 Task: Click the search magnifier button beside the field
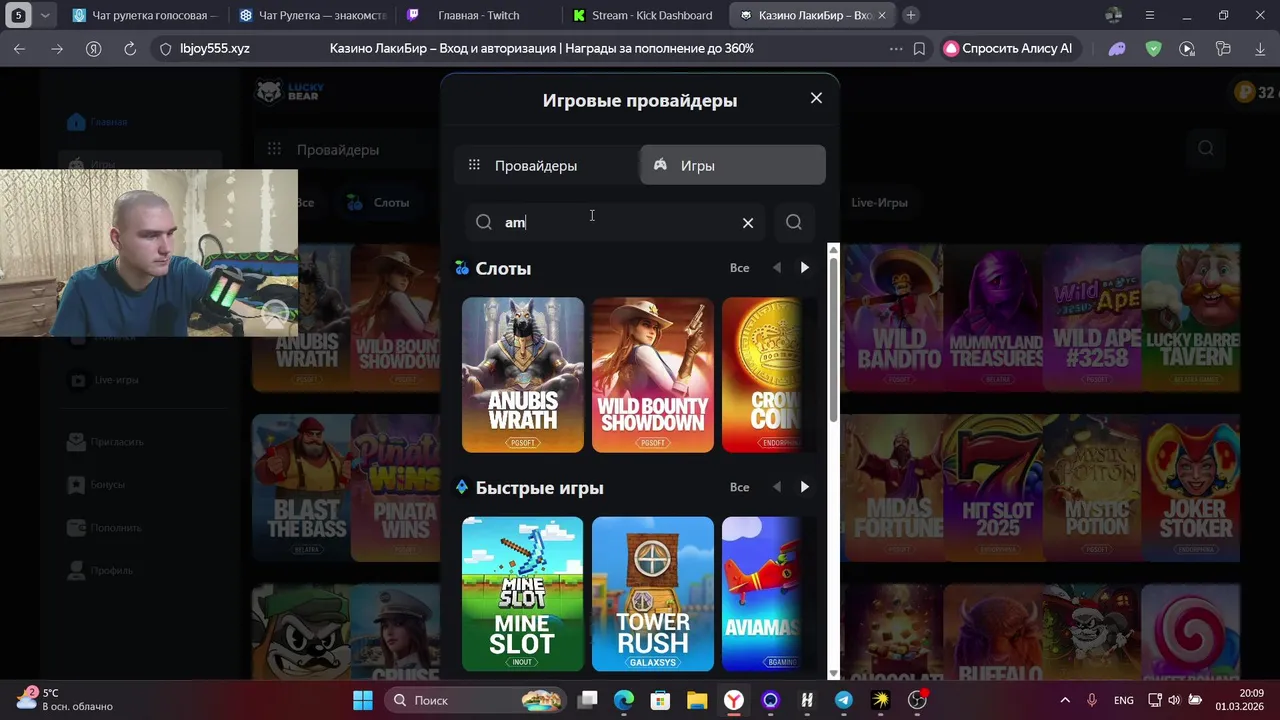coord(794,222)
